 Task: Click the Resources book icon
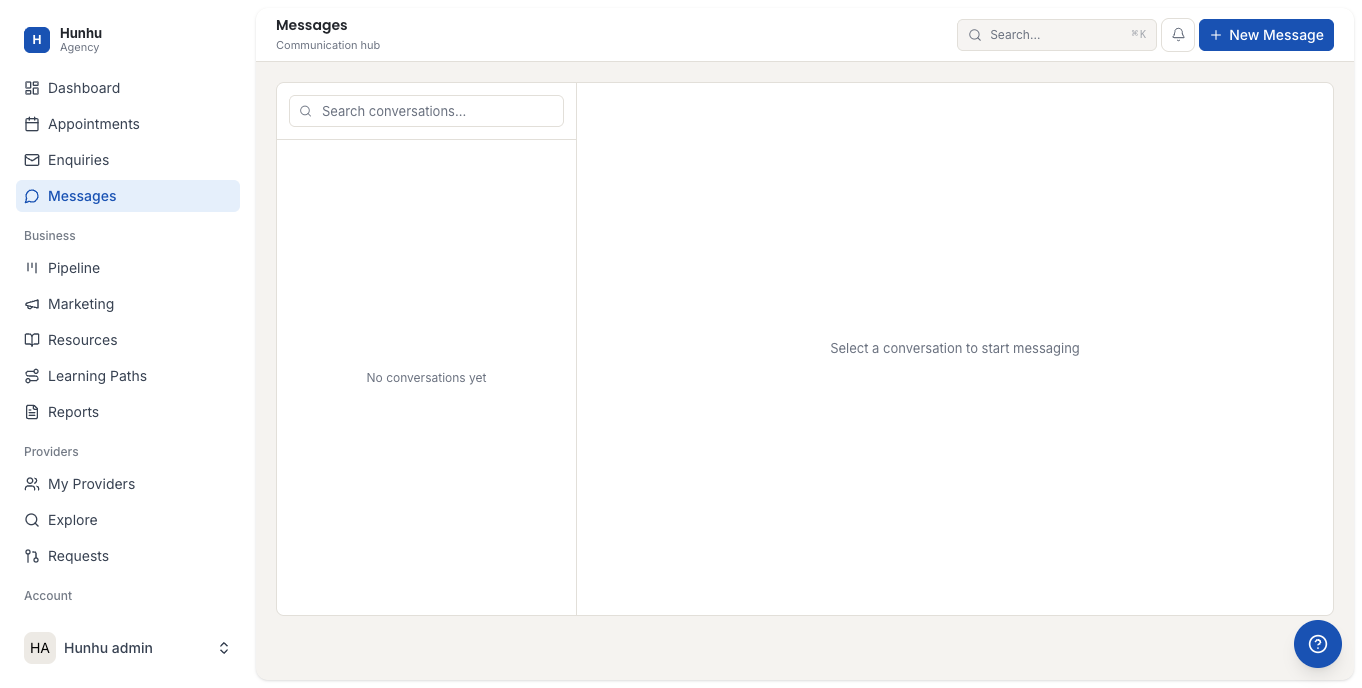click(x=32, y=340)
